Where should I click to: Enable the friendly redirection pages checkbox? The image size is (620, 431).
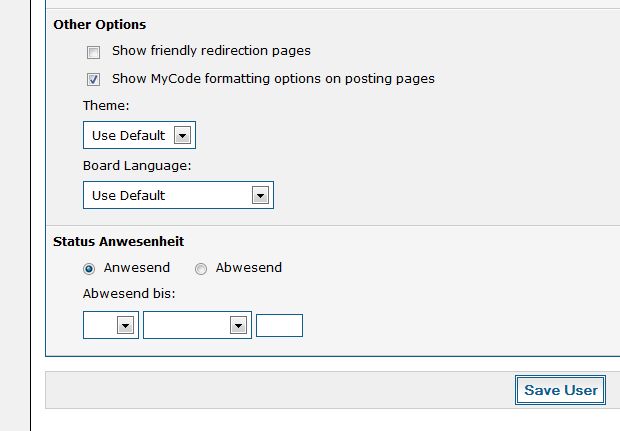pos(93,52)
